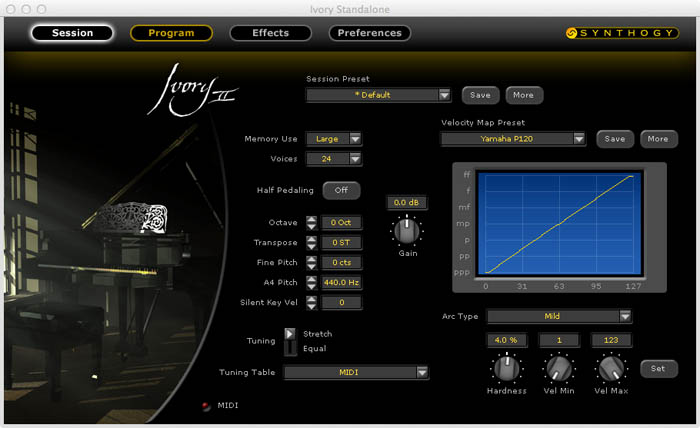This screenshot has width=700, height=428.
Task: Click More next to Velocity Map Preset
Action: [659, 139]
